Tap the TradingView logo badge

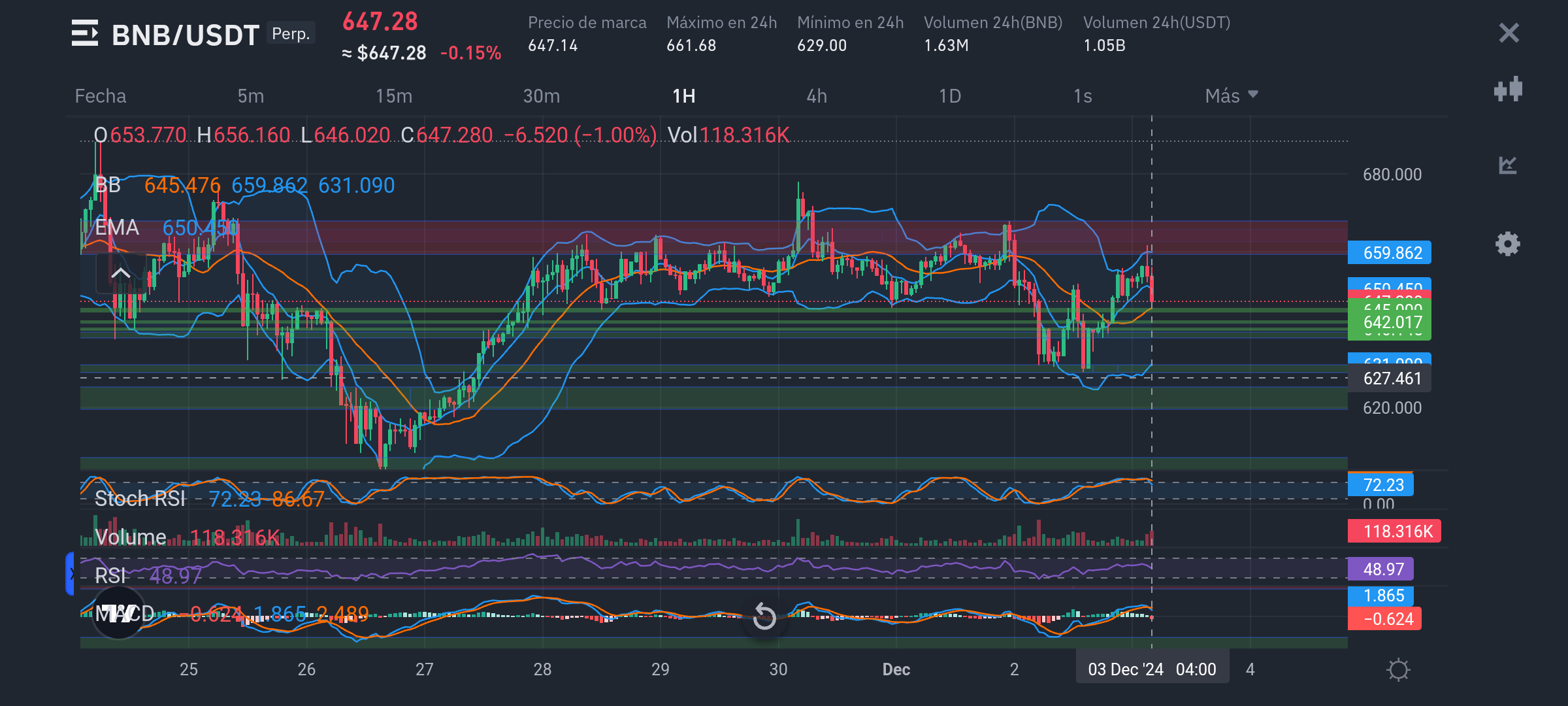click(x=118, y=613)
